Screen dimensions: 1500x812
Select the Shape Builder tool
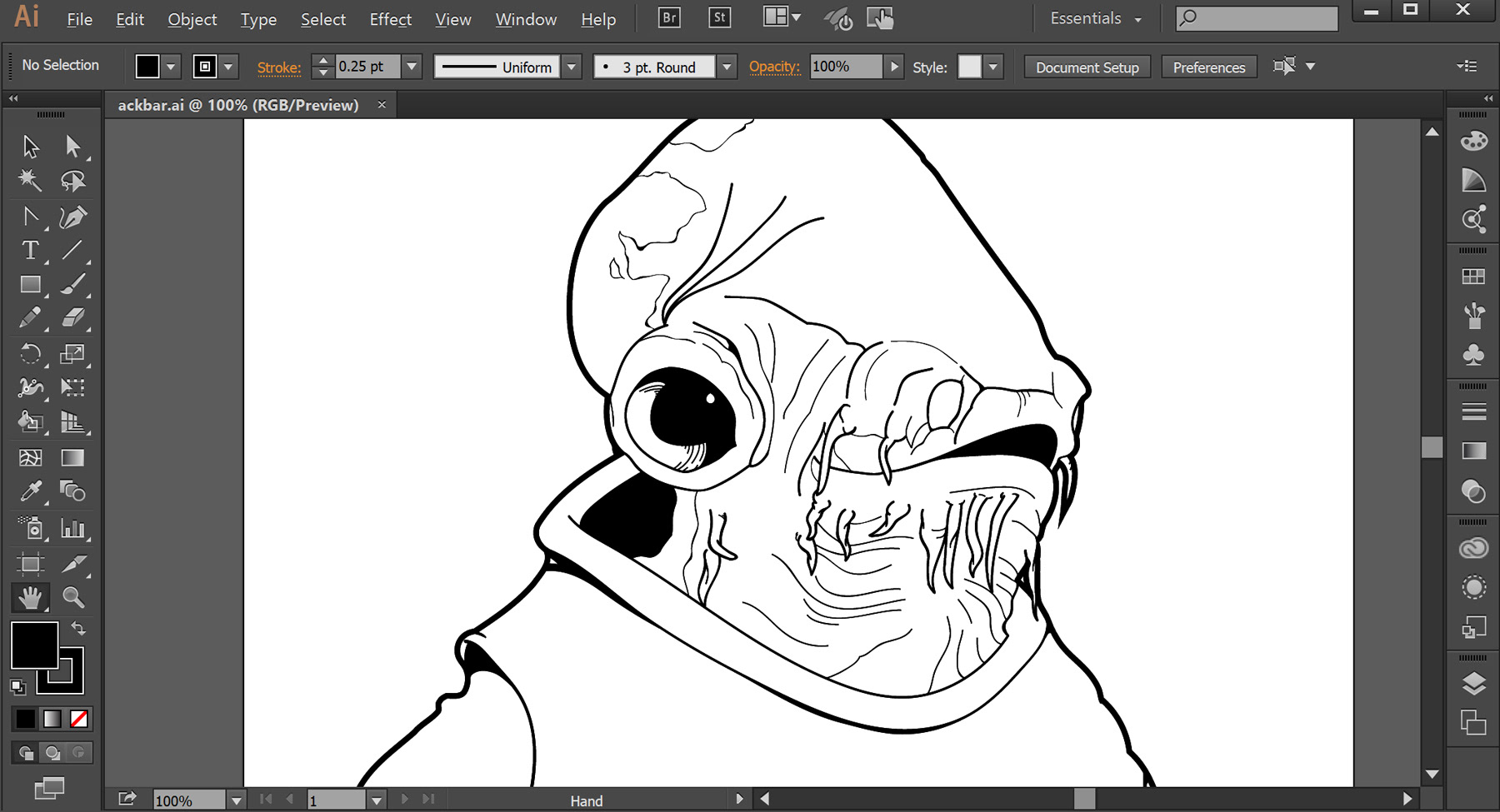coord(31,422)
